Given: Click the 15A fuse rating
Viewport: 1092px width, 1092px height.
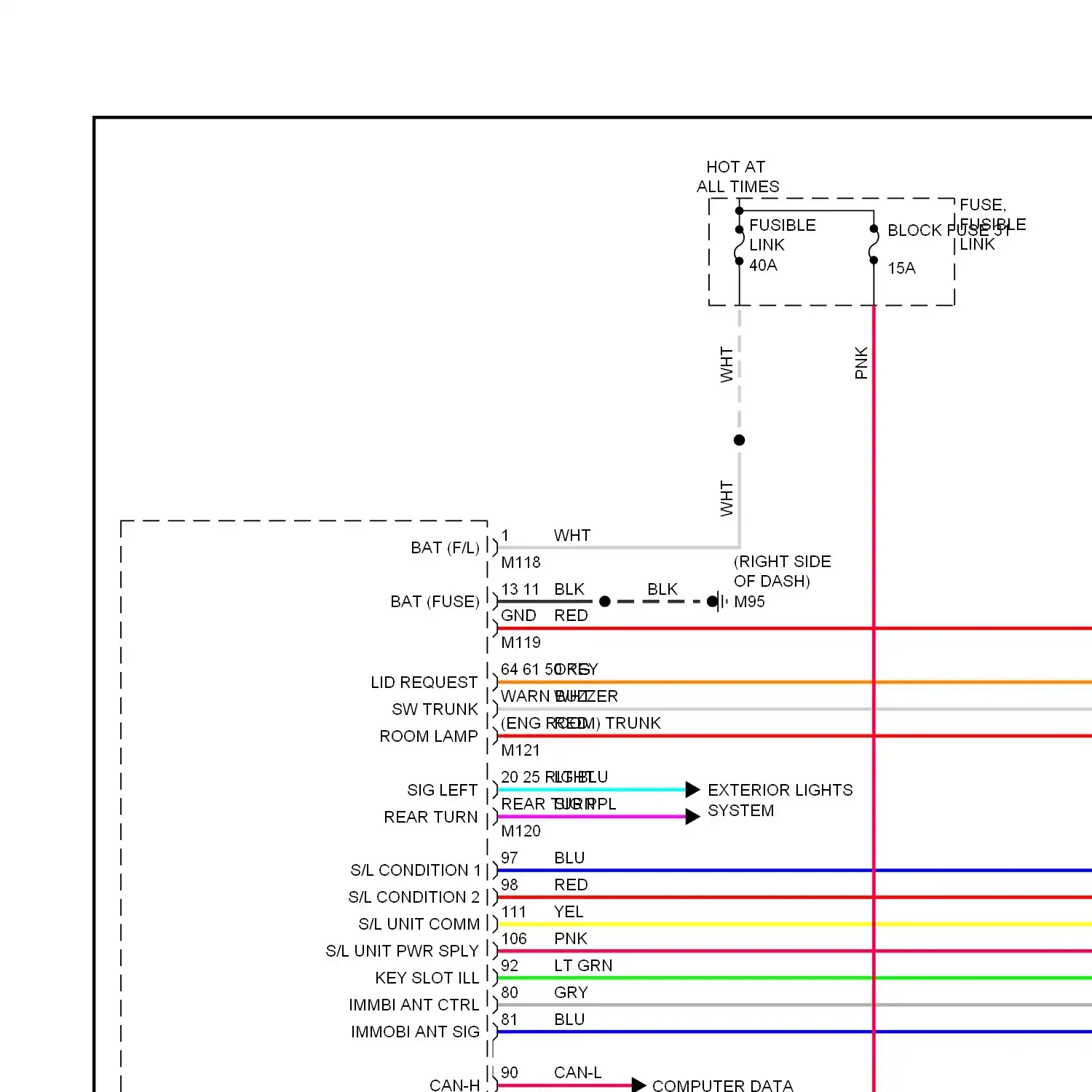Looking at the screenshot, I should pos(901,268).
